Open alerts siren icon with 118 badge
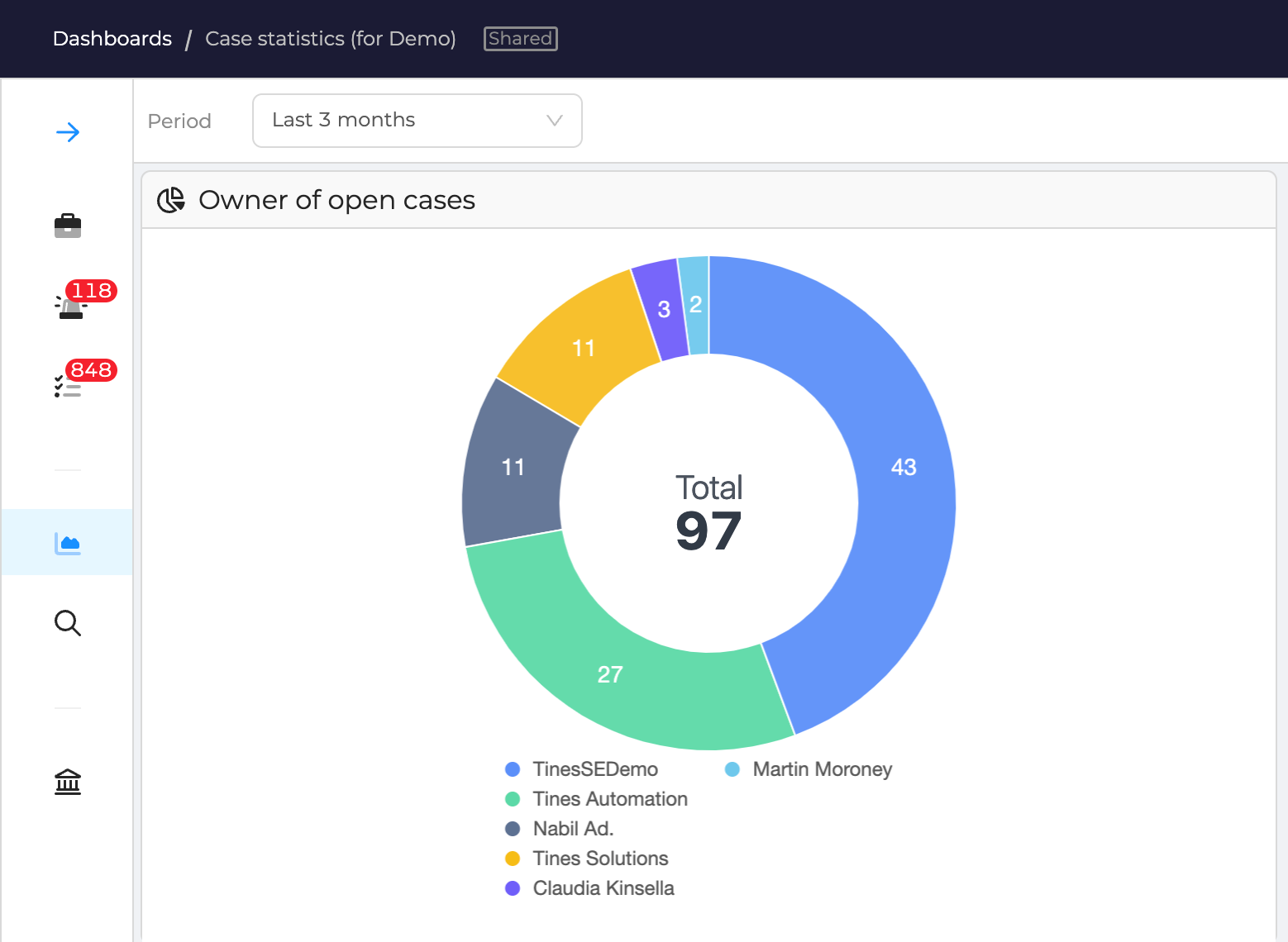Screen dimensions: 1288x942 (x=71, y=306)
